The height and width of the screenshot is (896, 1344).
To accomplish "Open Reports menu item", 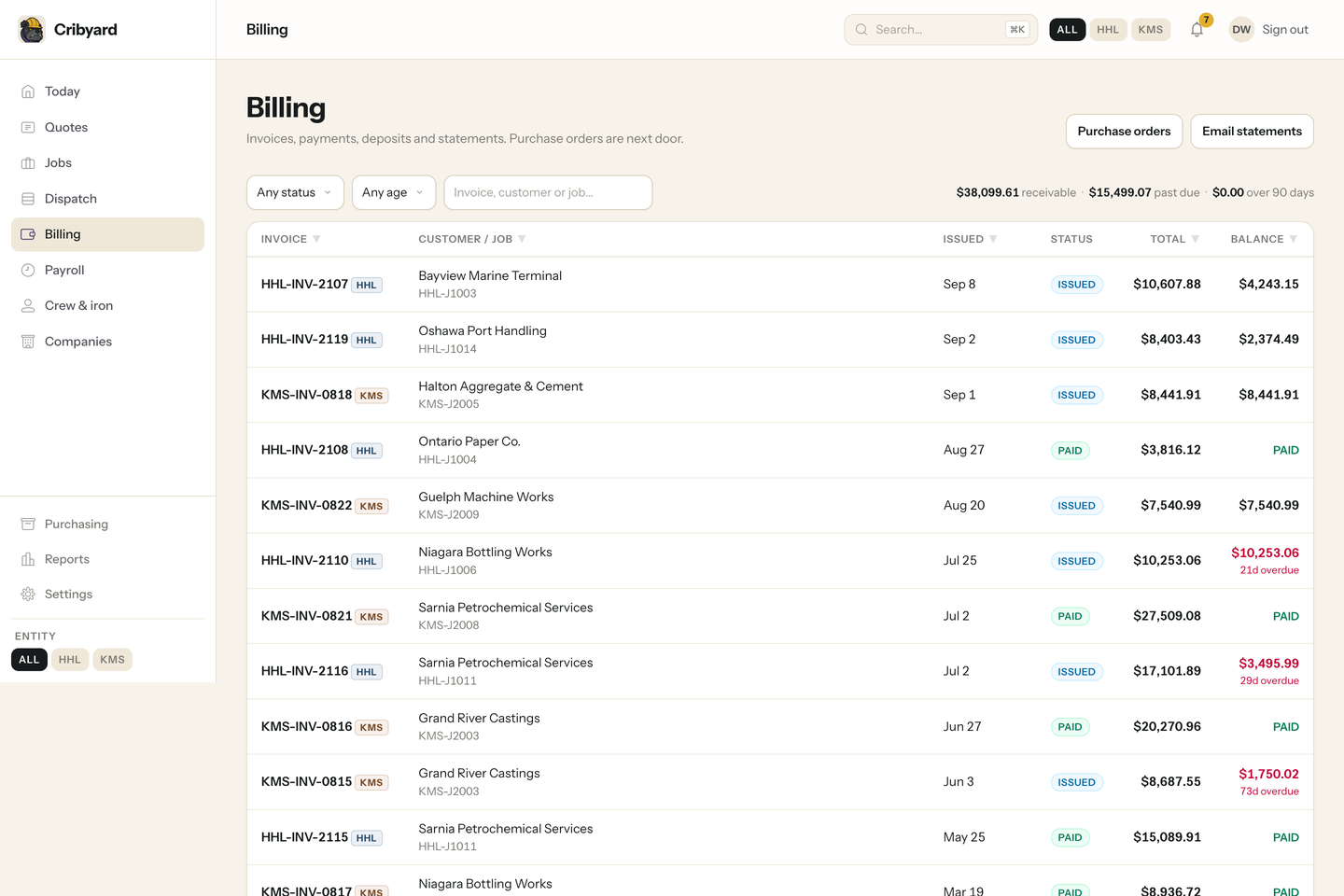I will point(107,559).
